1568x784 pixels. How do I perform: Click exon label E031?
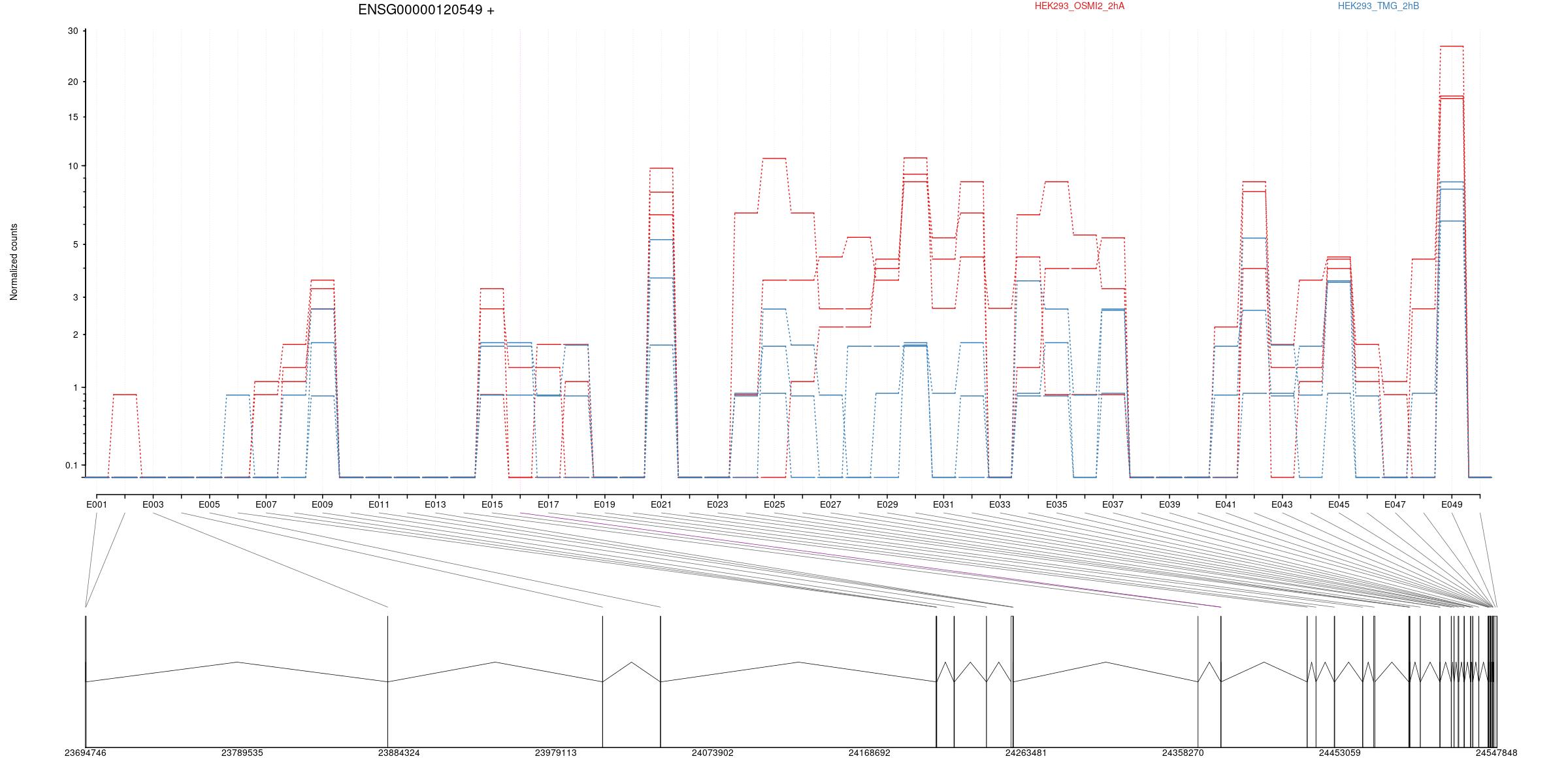point(943,504)
